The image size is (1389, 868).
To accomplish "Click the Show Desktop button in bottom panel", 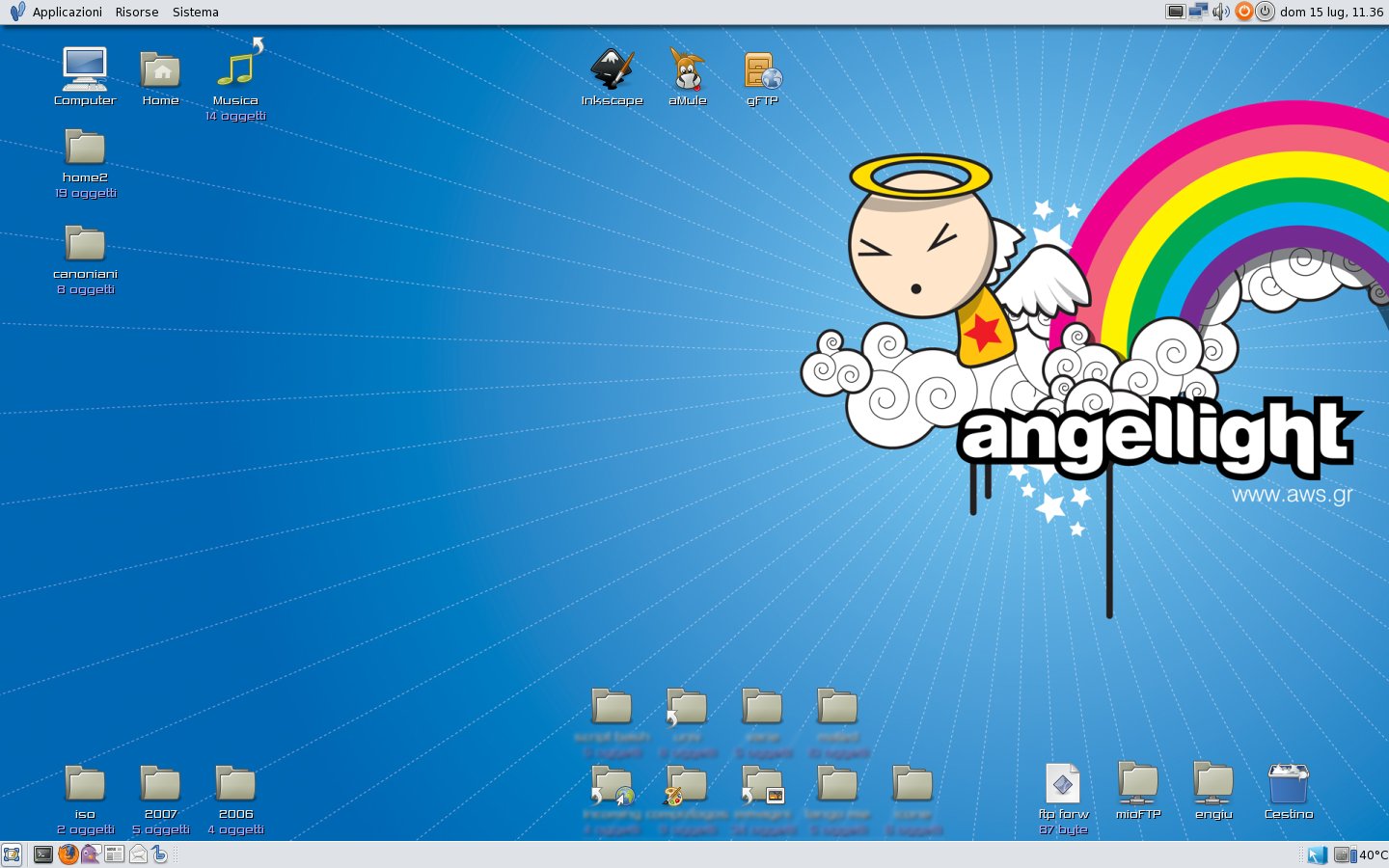I will point(12,854).
